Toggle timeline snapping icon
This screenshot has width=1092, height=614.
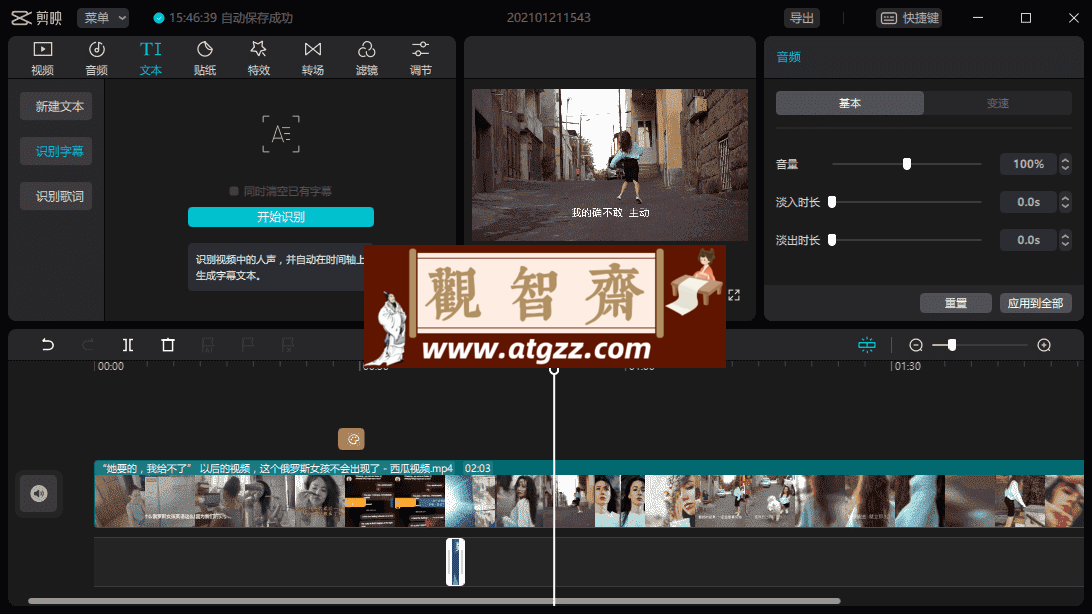pos(867,345)
